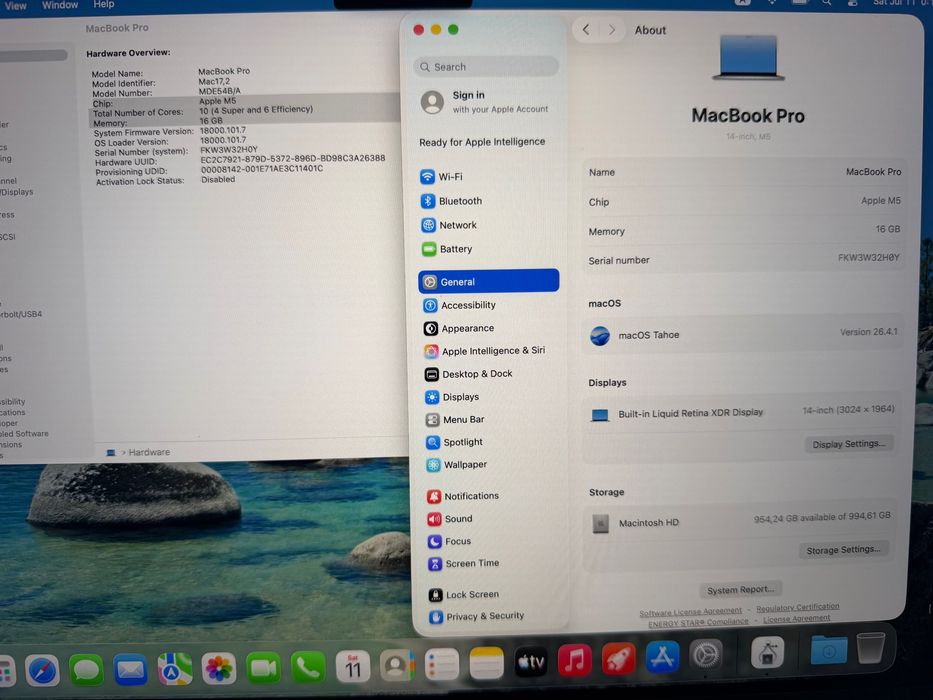Open the Software License Agreement link
The image size is (933, 700).
click(x=691, y=611)
